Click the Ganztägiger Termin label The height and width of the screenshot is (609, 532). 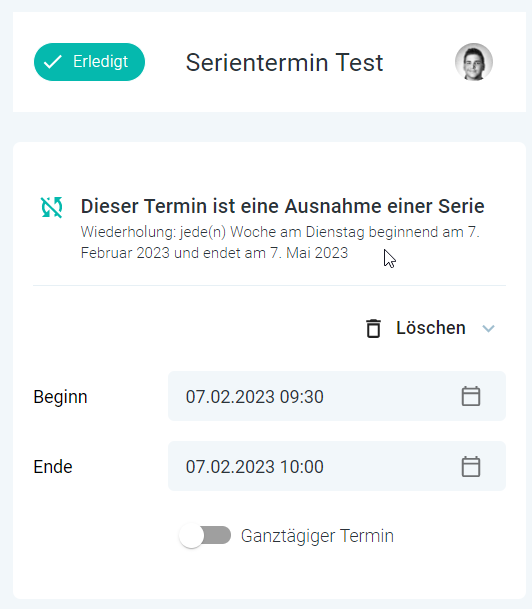[x=317, y=536]
